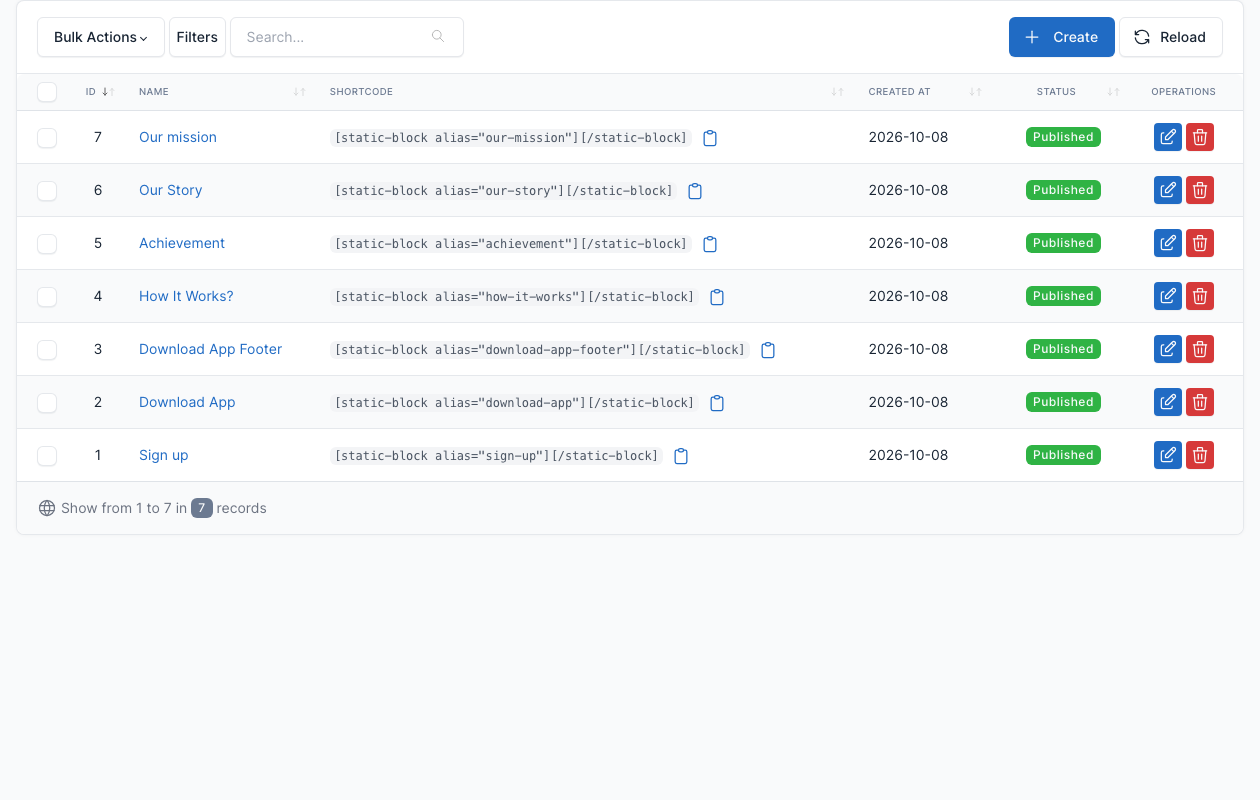Delete the How It Works? row
This screenshot has height=800, width=1260.
coord(1200,296)
